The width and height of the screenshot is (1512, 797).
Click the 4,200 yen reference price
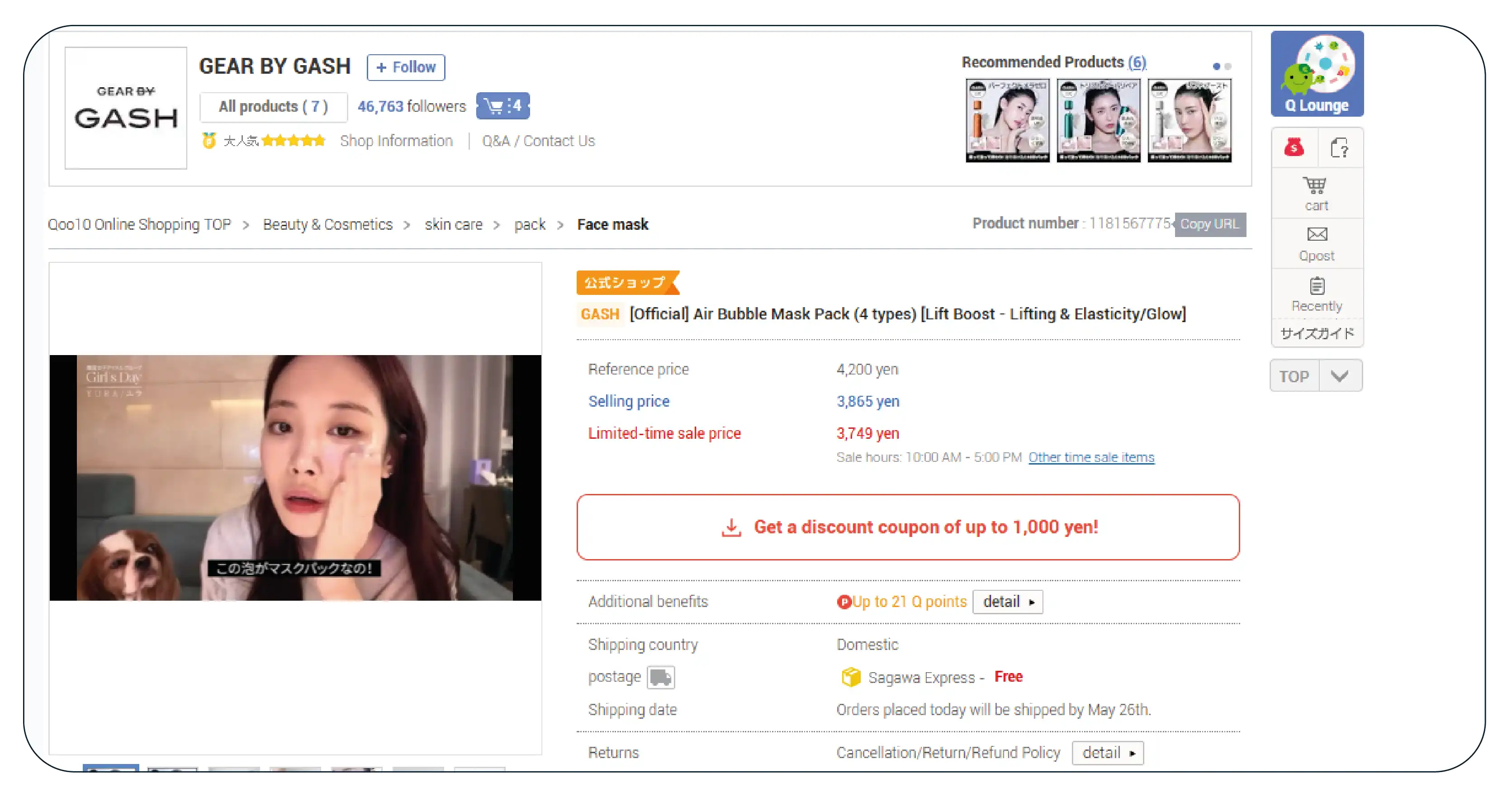pyautogui.click(x=867, y=369)
